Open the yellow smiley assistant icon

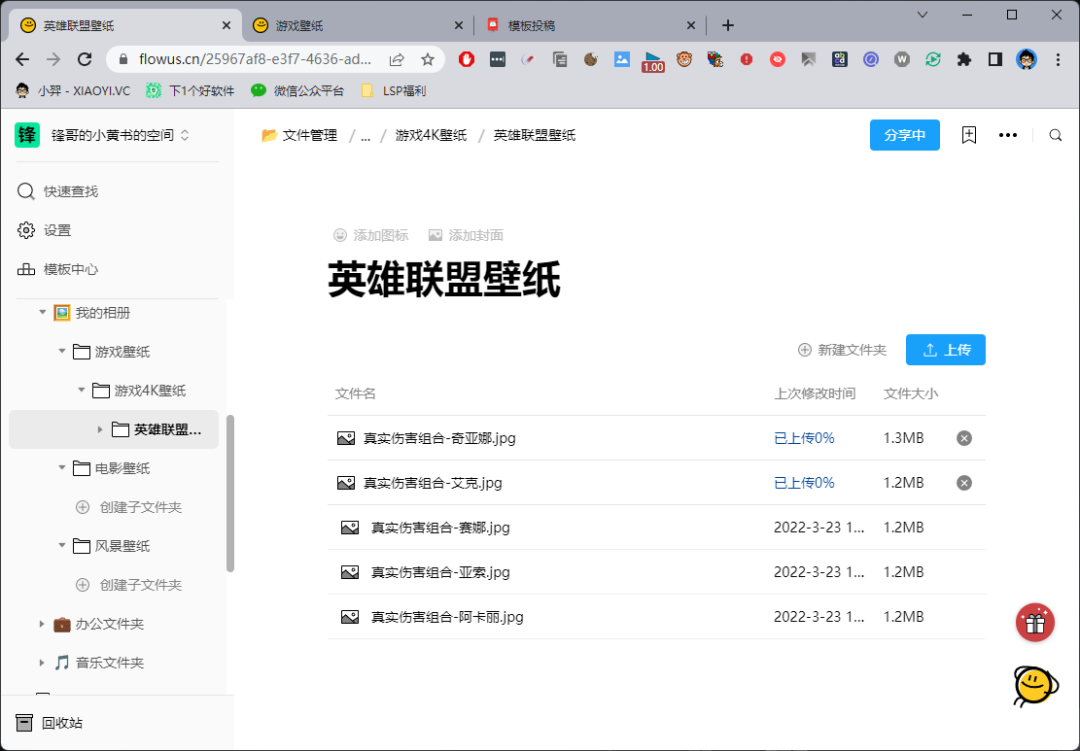click(x=1034, y=685)
